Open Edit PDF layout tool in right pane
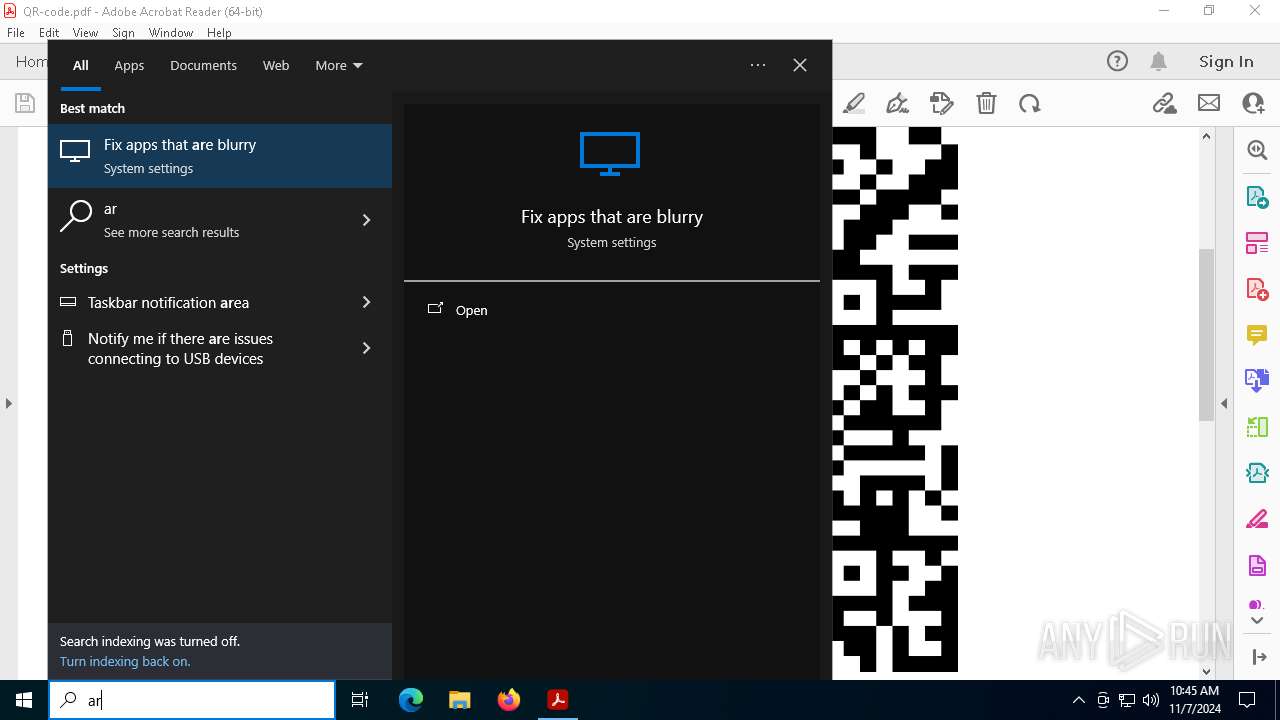Viewport: 1280px width, 720px height. click(1257, 243)
